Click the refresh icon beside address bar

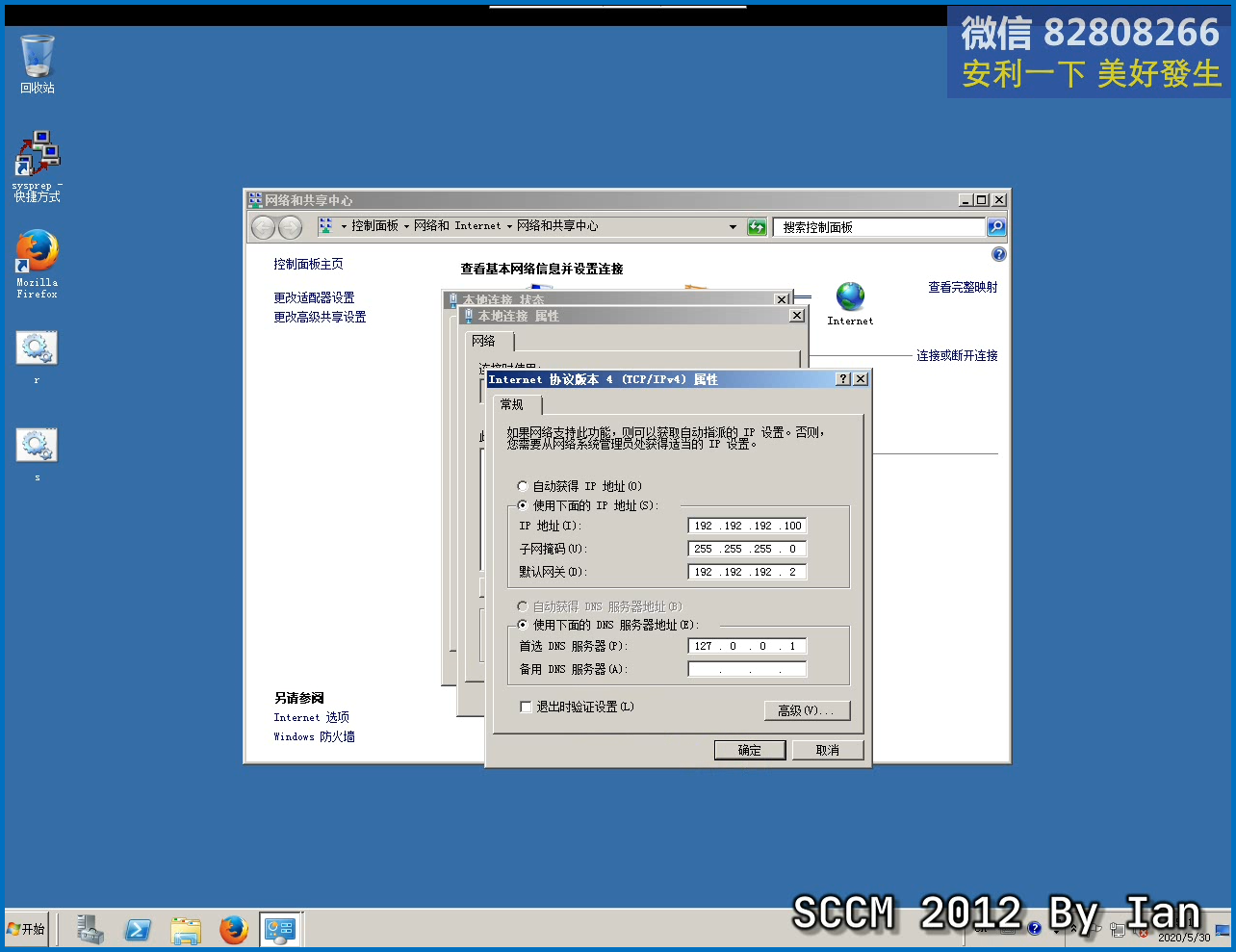pyautogui.click(x=757, y=227)
